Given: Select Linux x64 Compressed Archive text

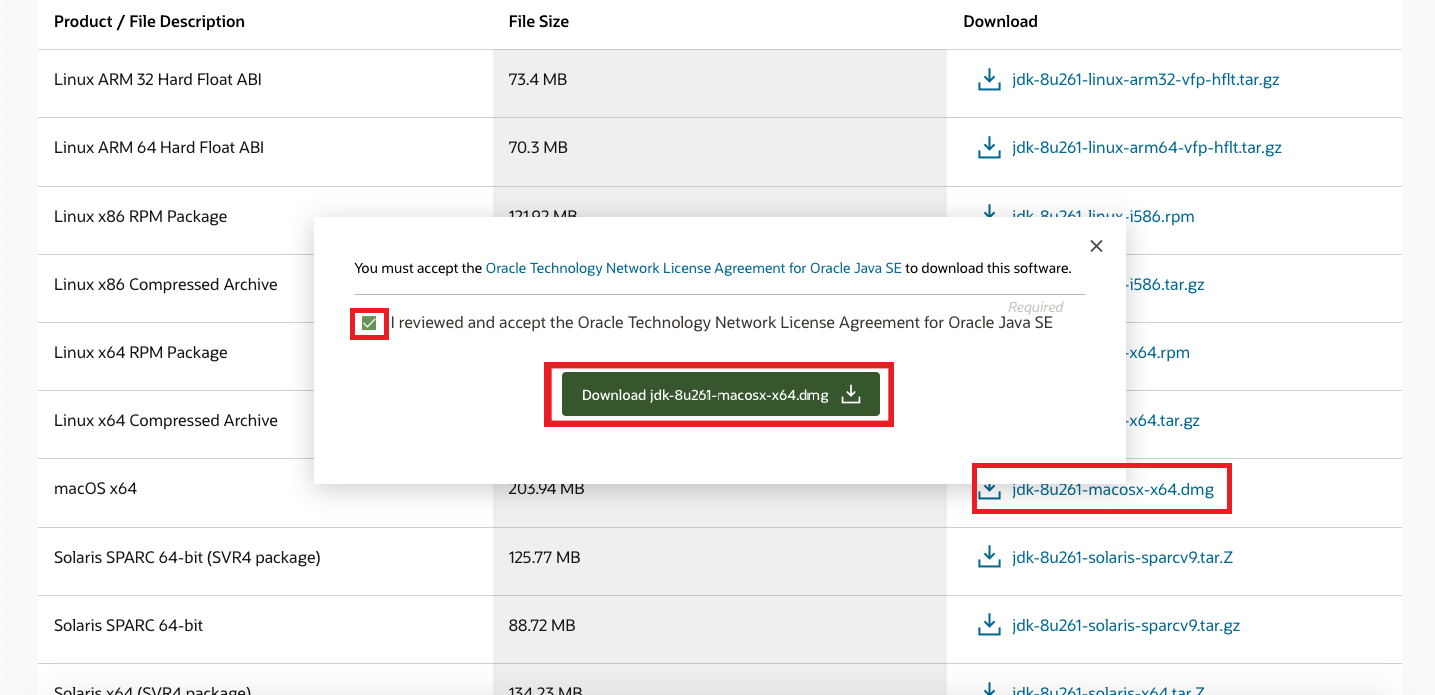Looking at the screenshot, I should pyautogui.click(x=166, y=420).
